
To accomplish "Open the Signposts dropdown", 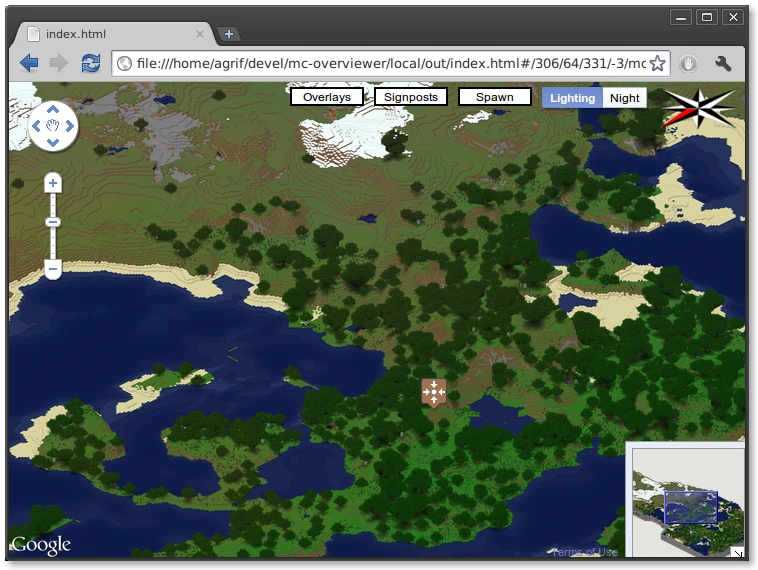I will click(x=411, y=97).
